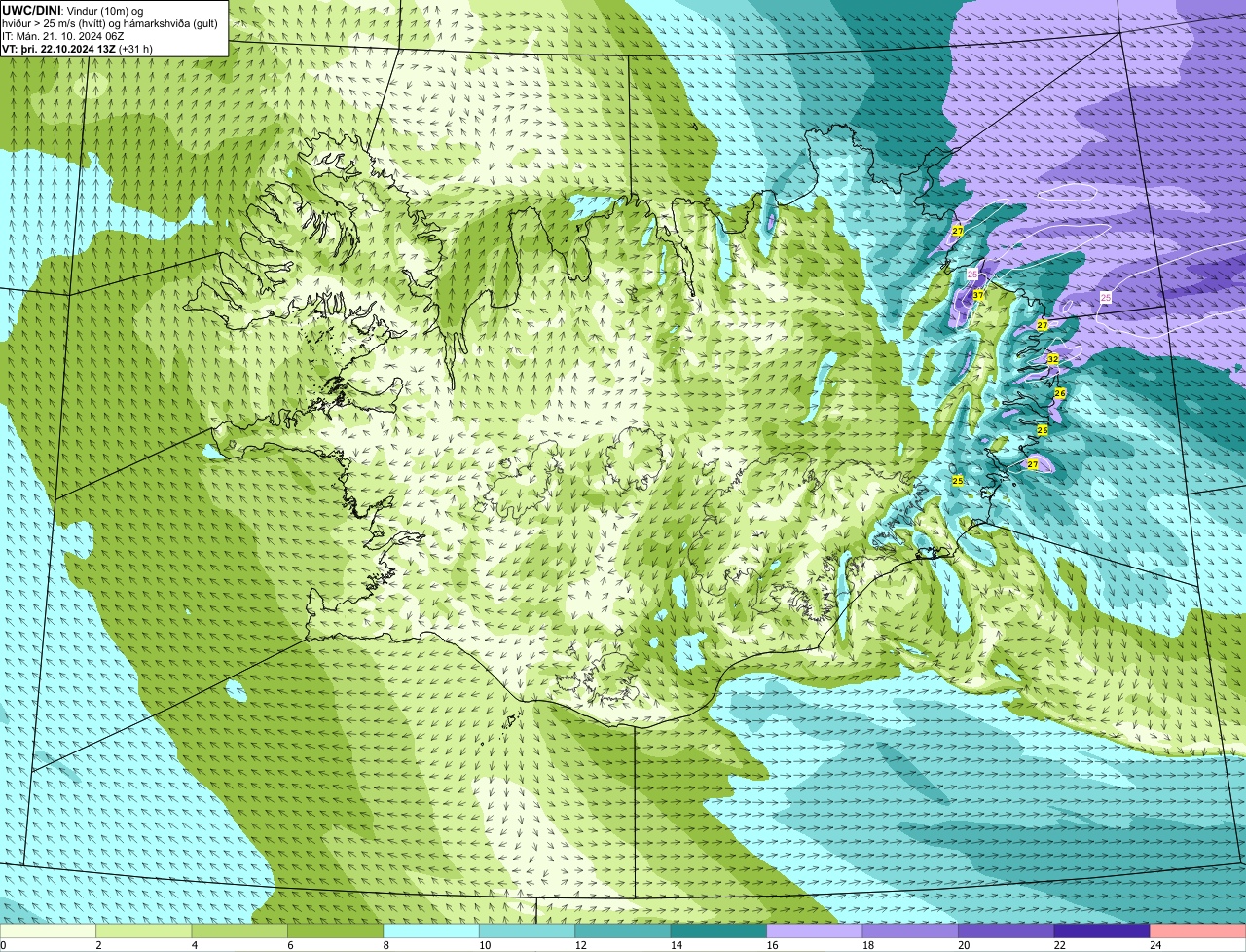The width and height of the screenshot is (1246, 952).
Task: Click the northernmost yellow 27 gust marker
Action: [958, 231]
